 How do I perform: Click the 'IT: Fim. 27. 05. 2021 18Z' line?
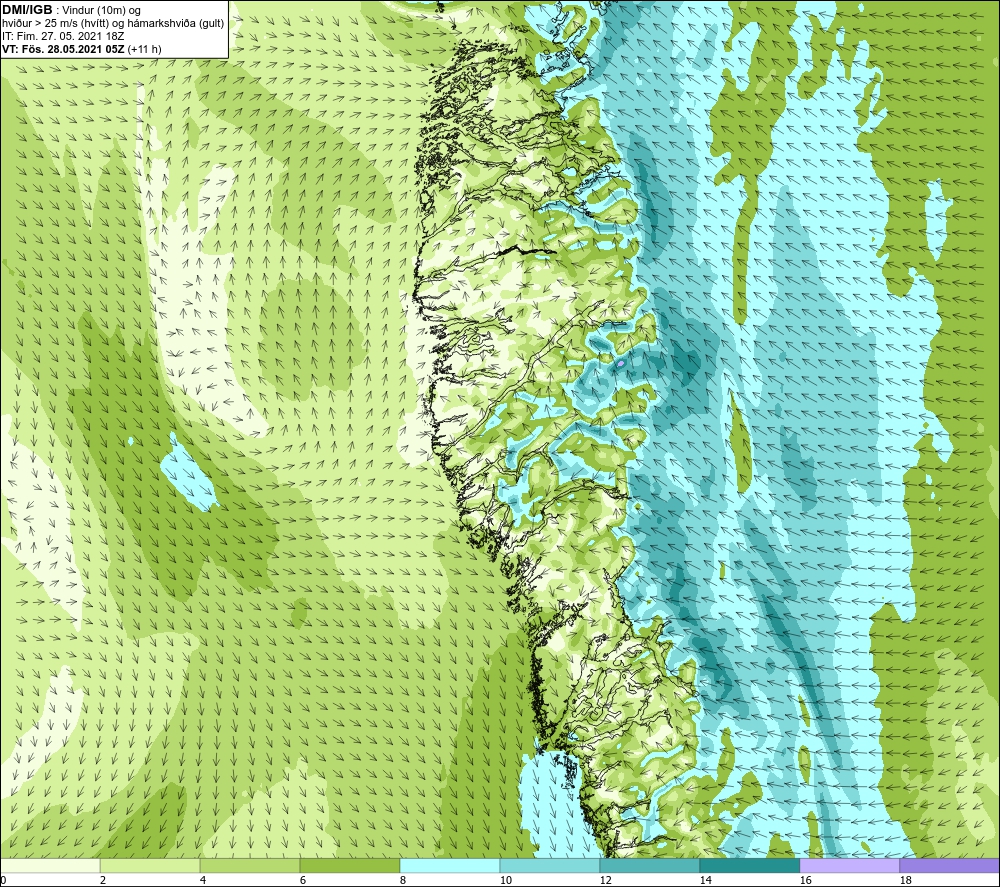[63, 36]
